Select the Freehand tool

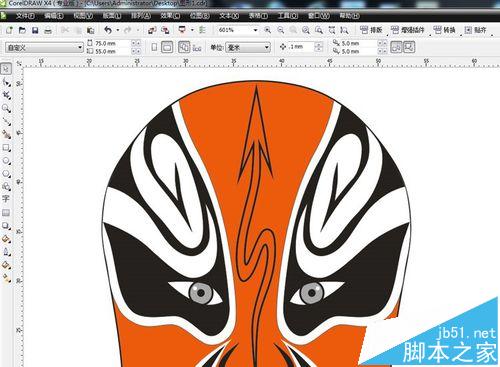coord(6,121)
